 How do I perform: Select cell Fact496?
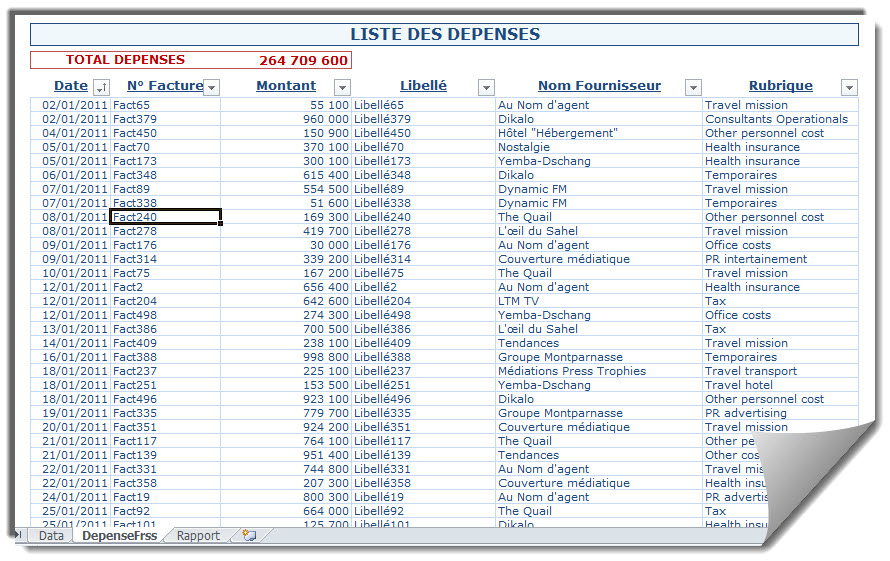(165, 399)
